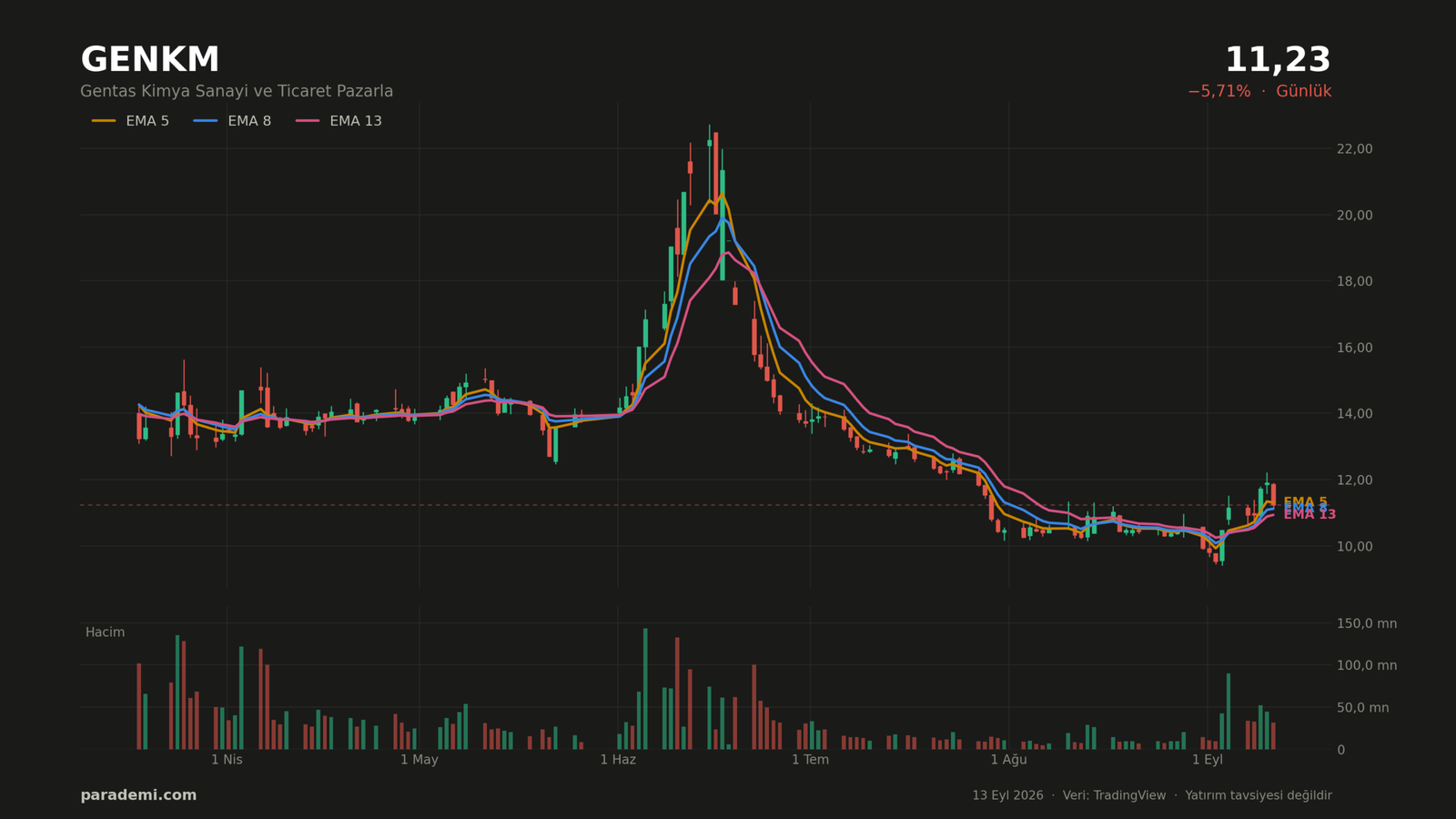This screenshot has height=819, width=1456.
Task: Click the '1 Nis' date axis label
Action: pyautogui.click(x=227, y=760)
